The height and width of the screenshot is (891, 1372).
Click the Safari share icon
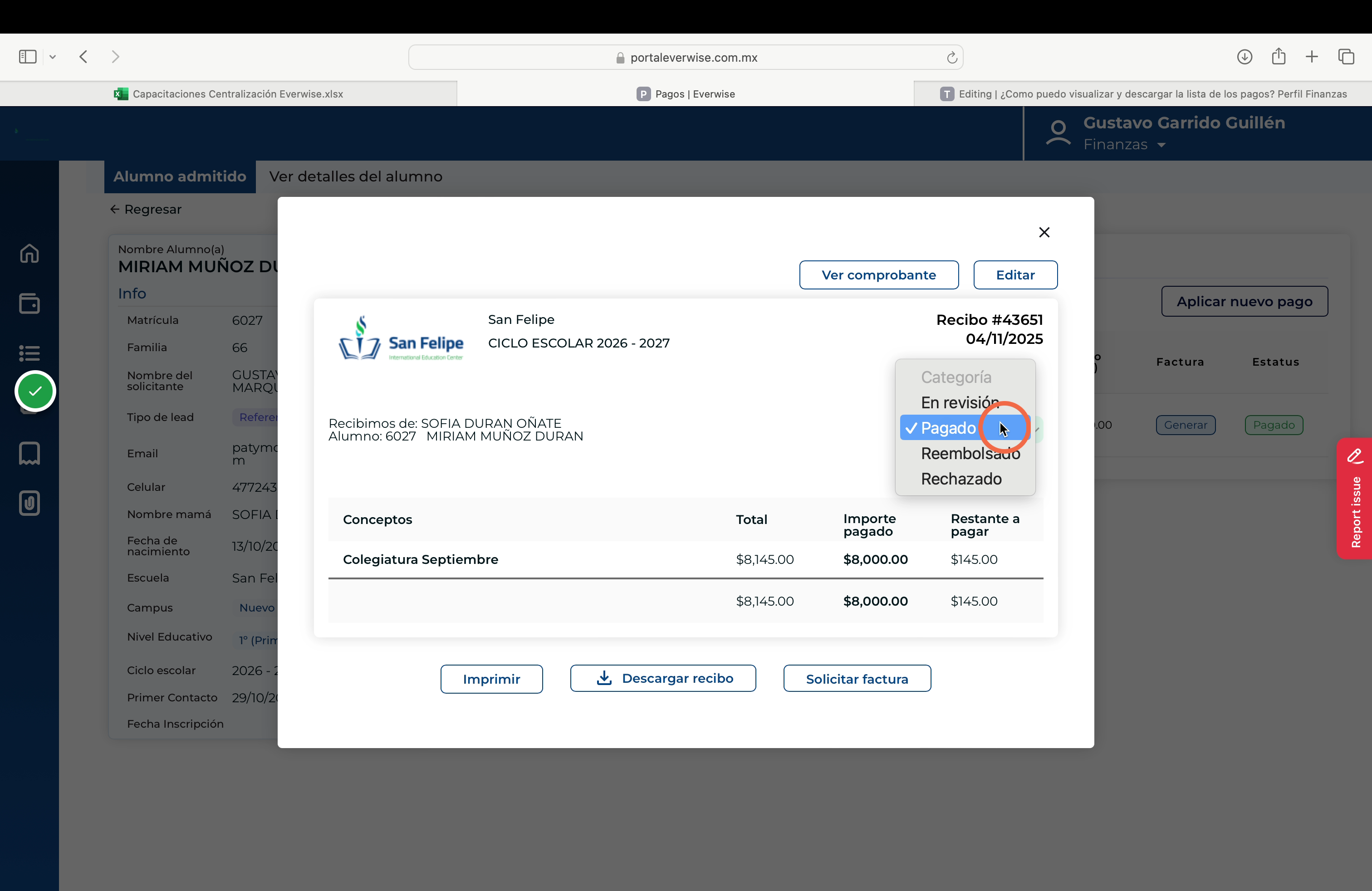click(1279, 56)
